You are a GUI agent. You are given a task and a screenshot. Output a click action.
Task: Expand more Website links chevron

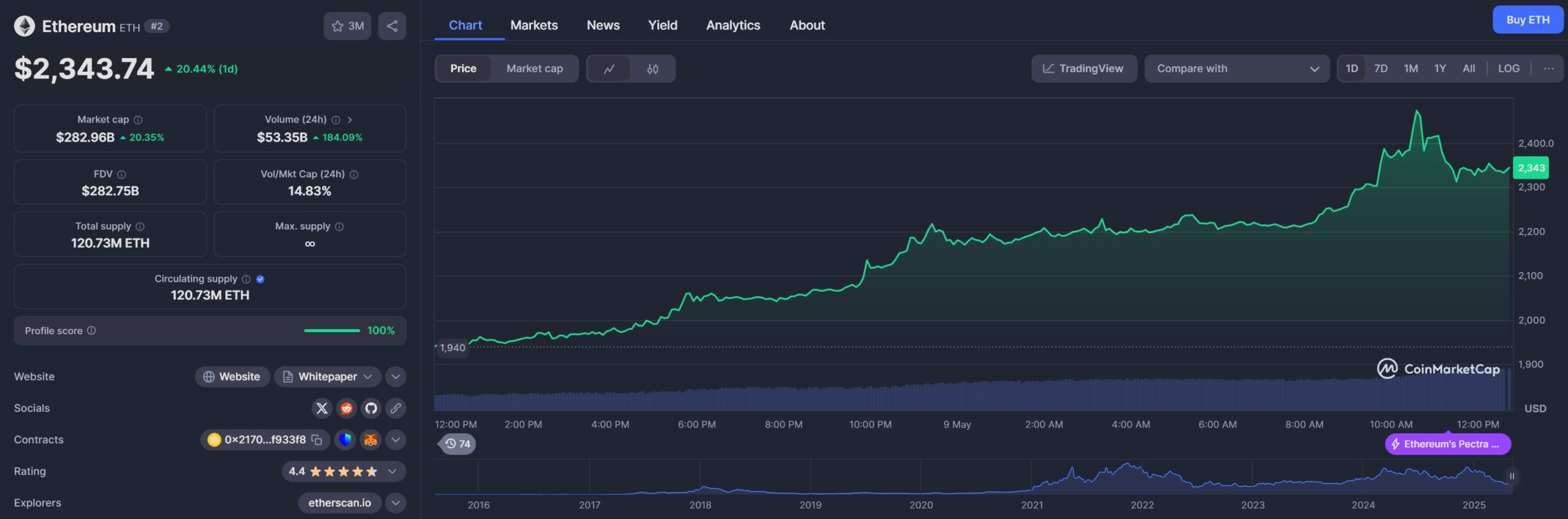pos(396,377)
